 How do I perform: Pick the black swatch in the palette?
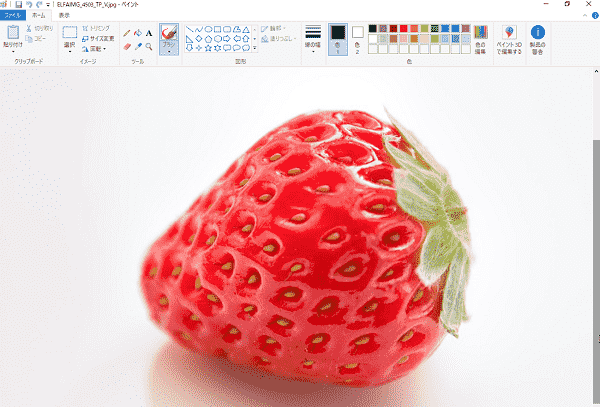coord(373,28)
